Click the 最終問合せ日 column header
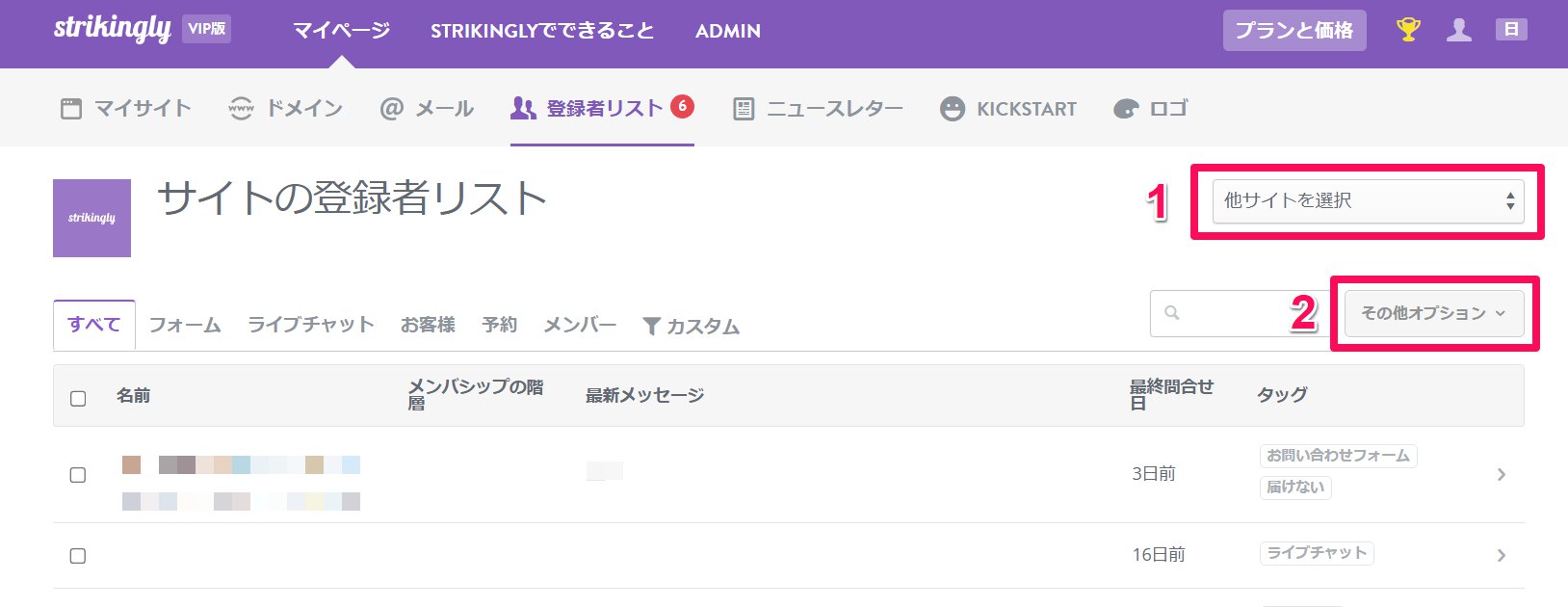This screenshot has height=607, width=1568. (x=1172, y=395)
